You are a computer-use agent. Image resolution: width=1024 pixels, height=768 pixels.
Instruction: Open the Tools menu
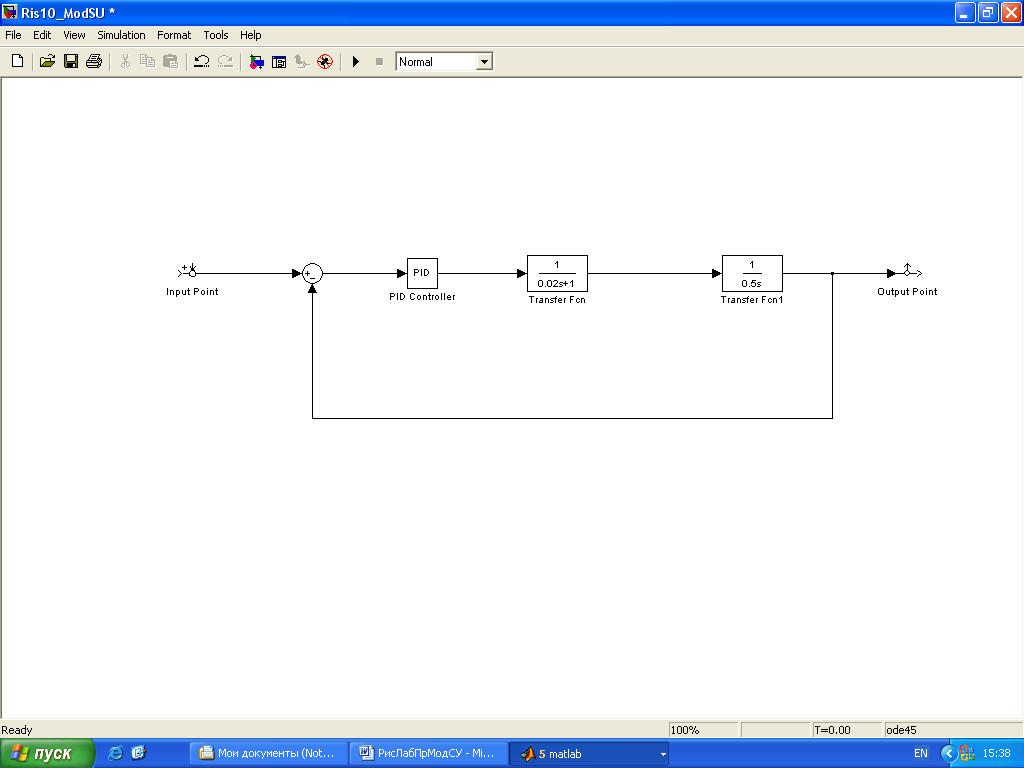coord(216,35)
